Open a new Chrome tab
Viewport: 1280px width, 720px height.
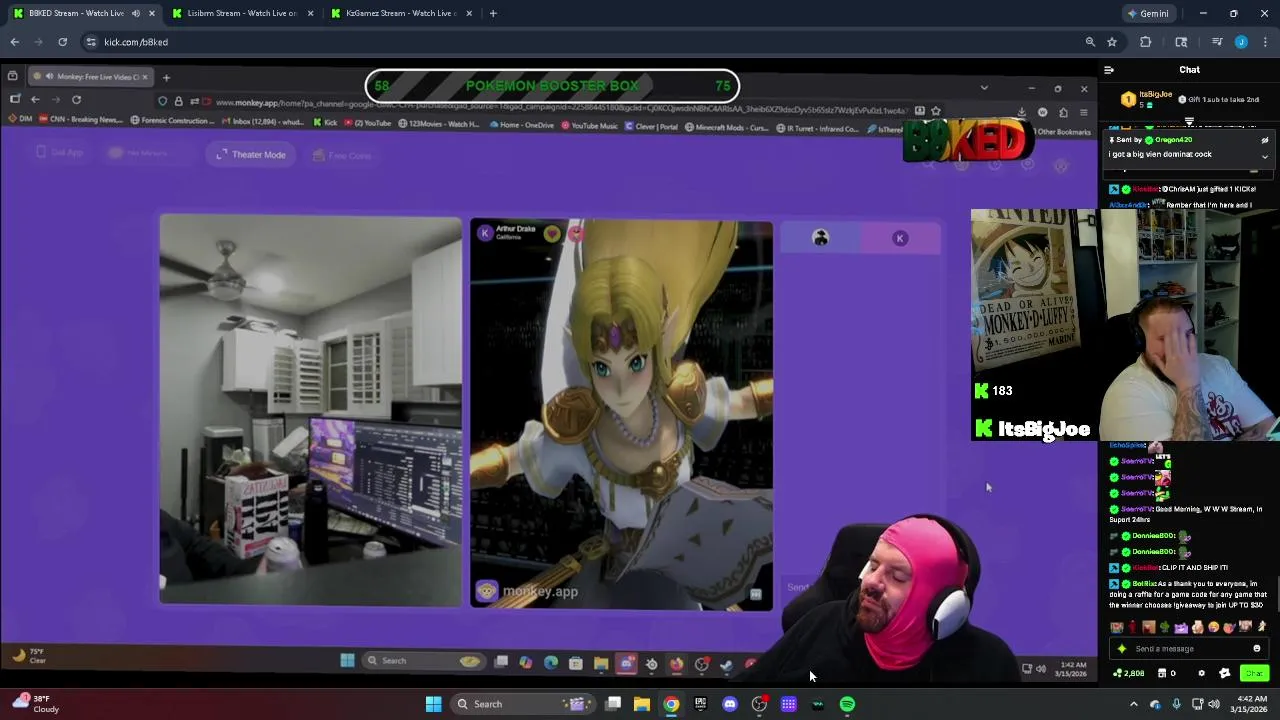[x=493, y=13]
